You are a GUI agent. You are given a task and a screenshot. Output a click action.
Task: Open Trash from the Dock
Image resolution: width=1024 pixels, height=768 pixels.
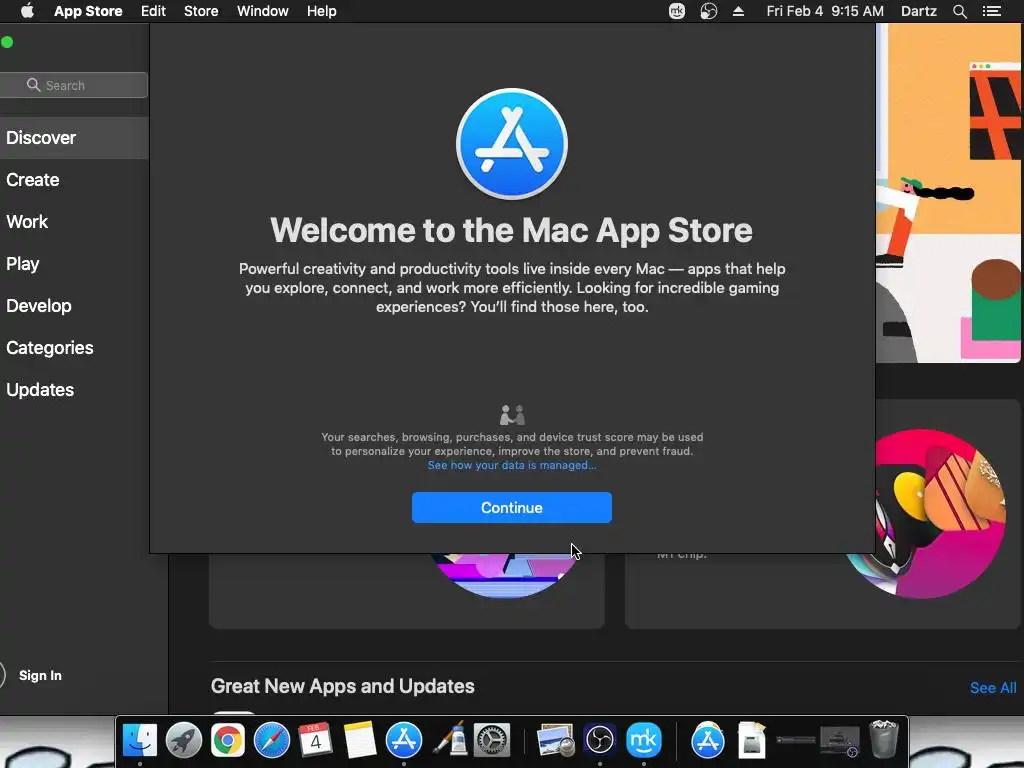point(885,739)
